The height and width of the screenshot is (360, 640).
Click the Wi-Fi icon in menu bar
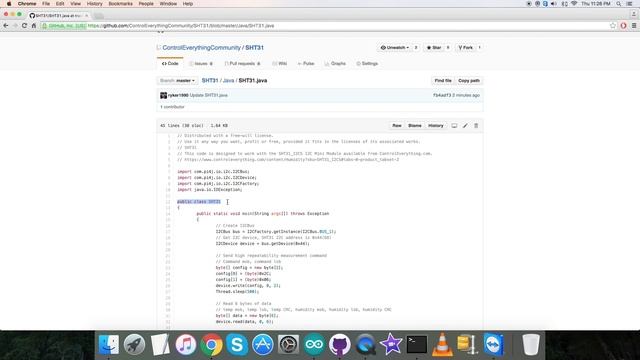coord(574,4)
